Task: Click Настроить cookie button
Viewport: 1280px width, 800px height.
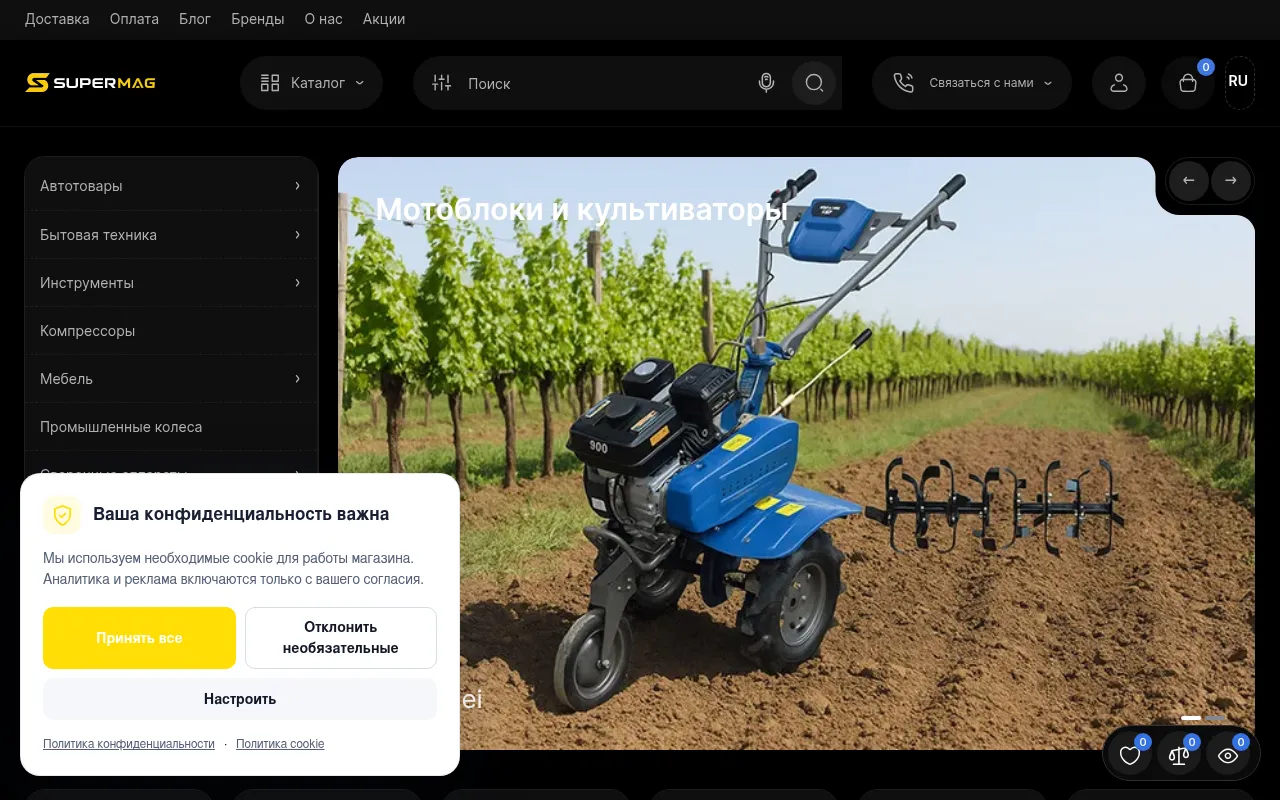Action: [240, 699]
